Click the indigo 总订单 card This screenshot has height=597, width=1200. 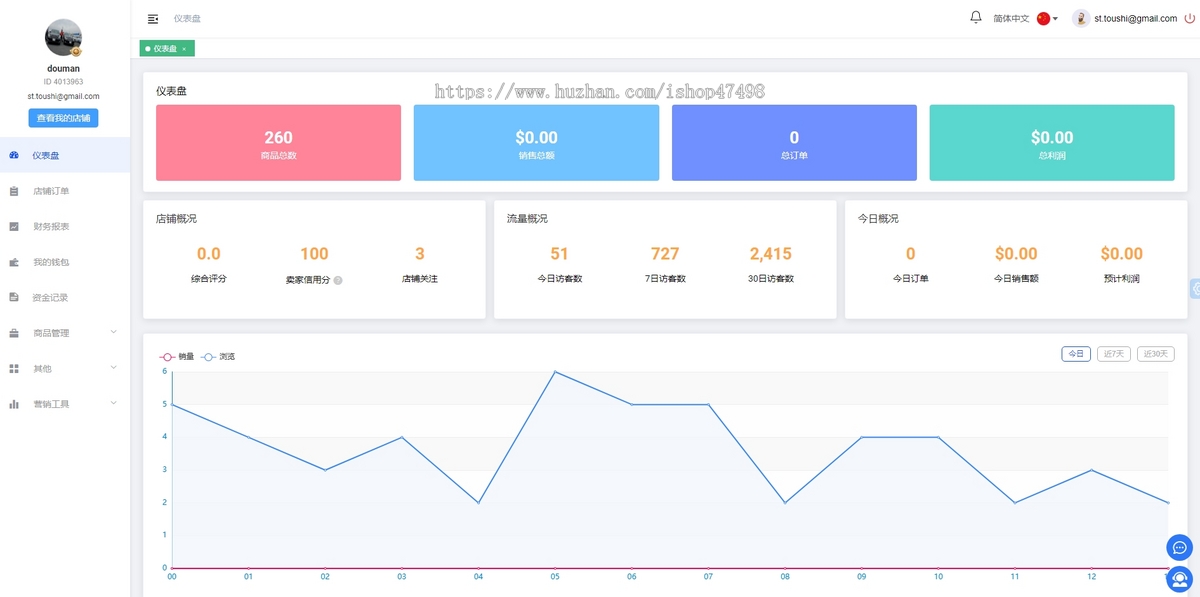tap(794, 143)
